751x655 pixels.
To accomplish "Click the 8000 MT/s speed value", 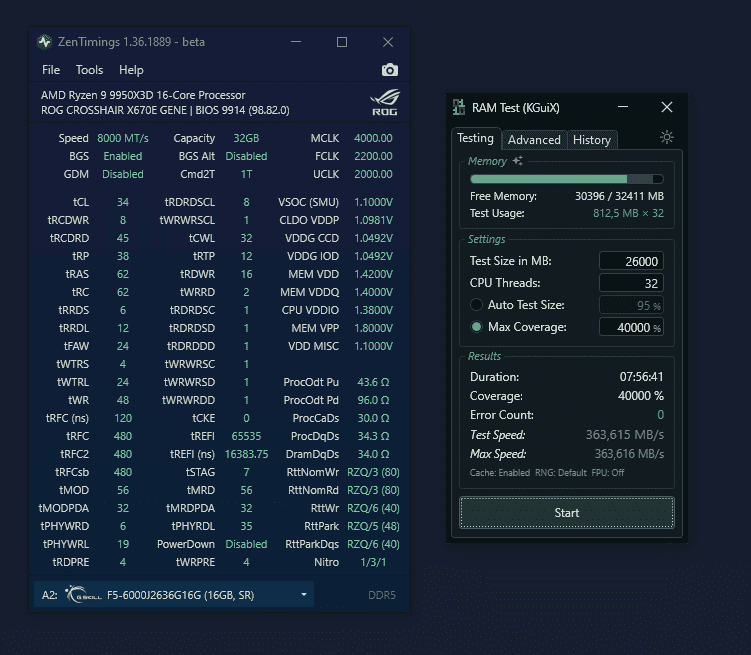I will tap(123, 138).
